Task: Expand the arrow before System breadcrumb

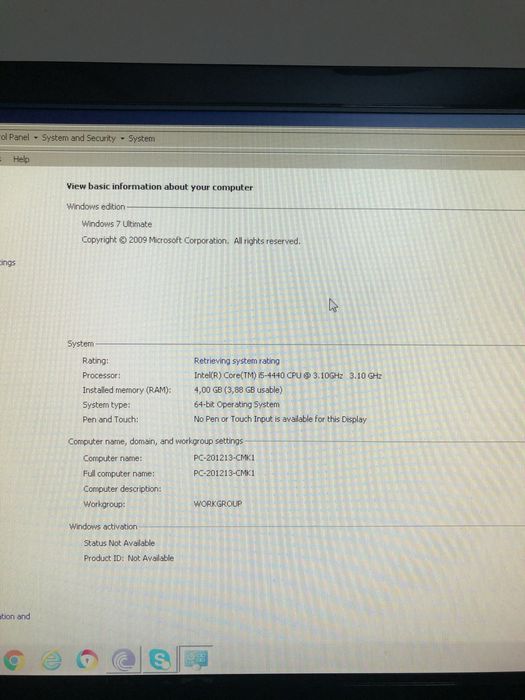Action: [x=122, y=138]
